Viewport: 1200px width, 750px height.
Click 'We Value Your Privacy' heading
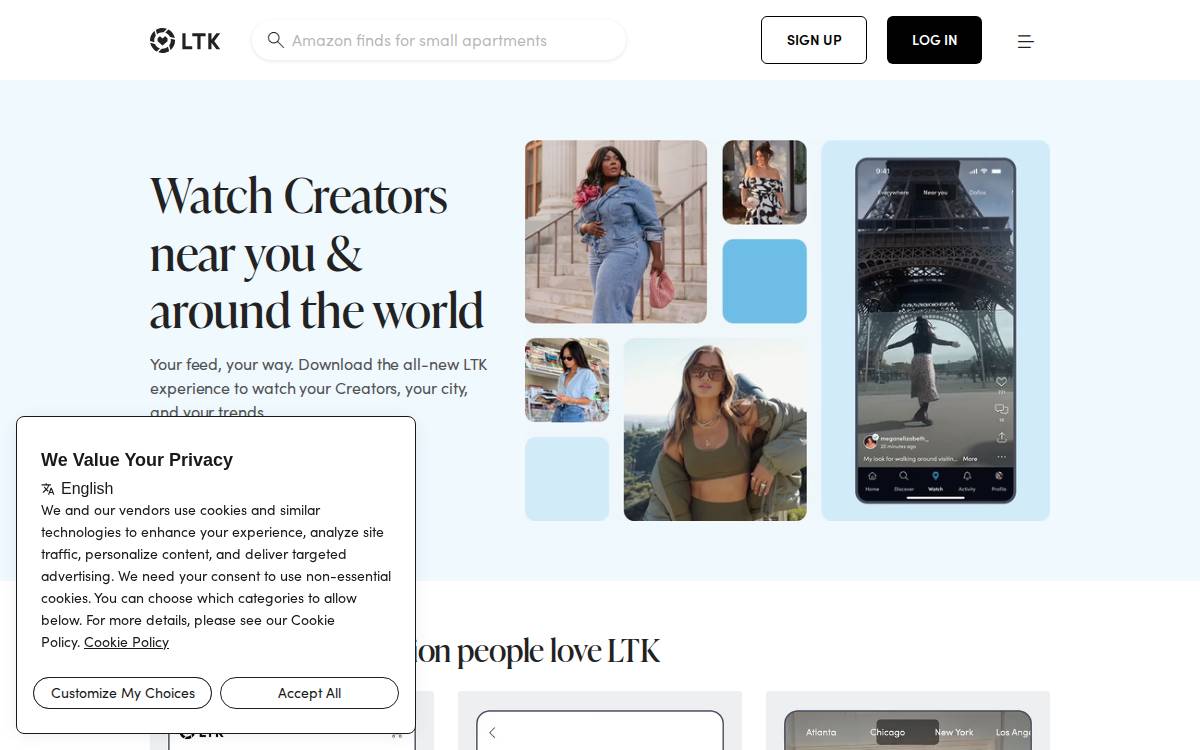click(x=137, y=460)
